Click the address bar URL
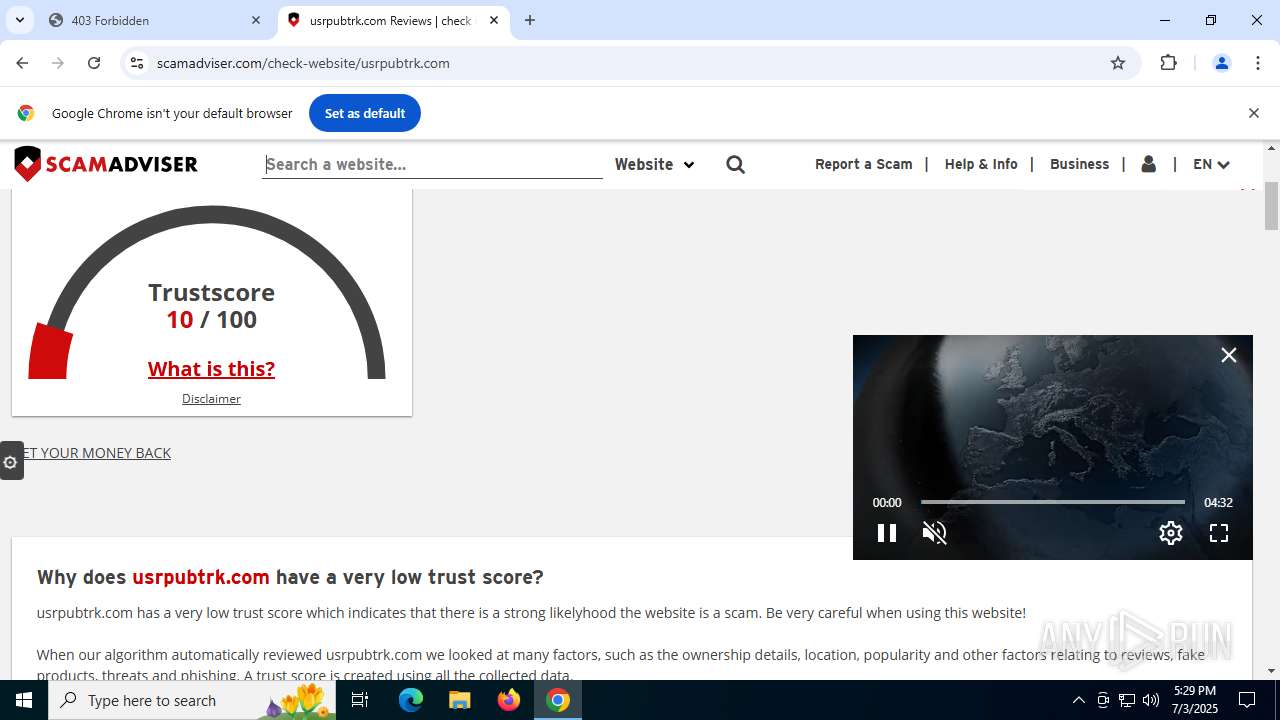 303,63
